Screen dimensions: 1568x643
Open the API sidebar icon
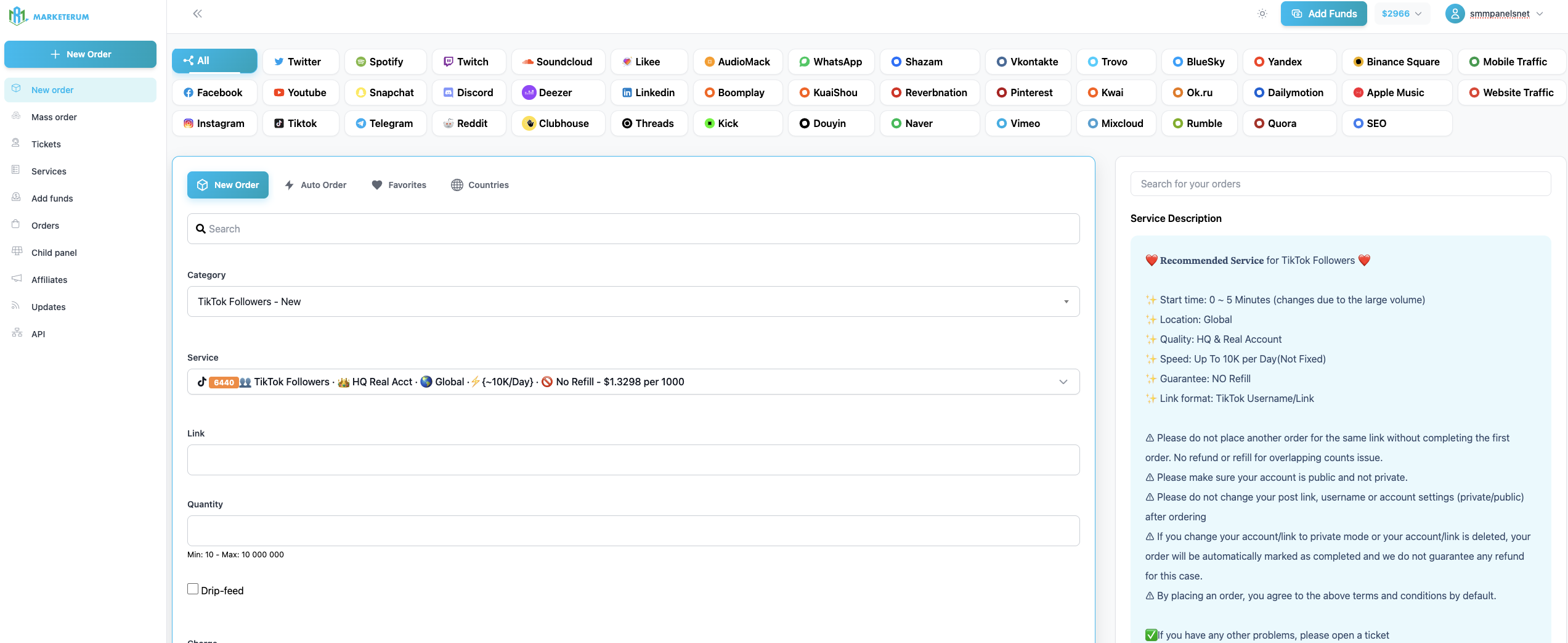click(17, 333)
